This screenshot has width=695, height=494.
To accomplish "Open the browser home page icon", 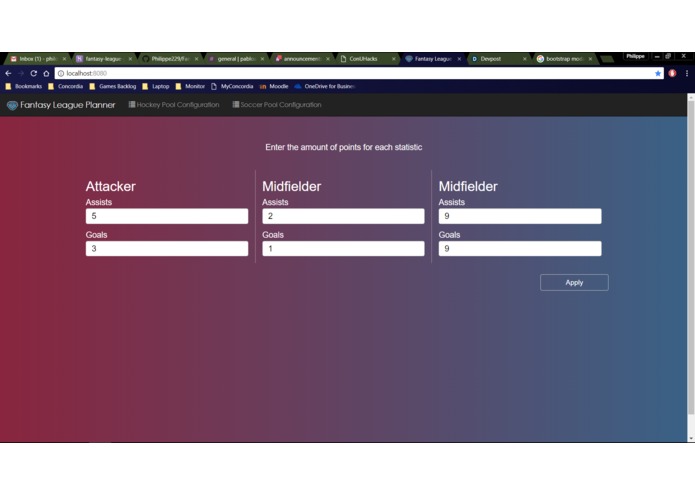I will 46,74.
